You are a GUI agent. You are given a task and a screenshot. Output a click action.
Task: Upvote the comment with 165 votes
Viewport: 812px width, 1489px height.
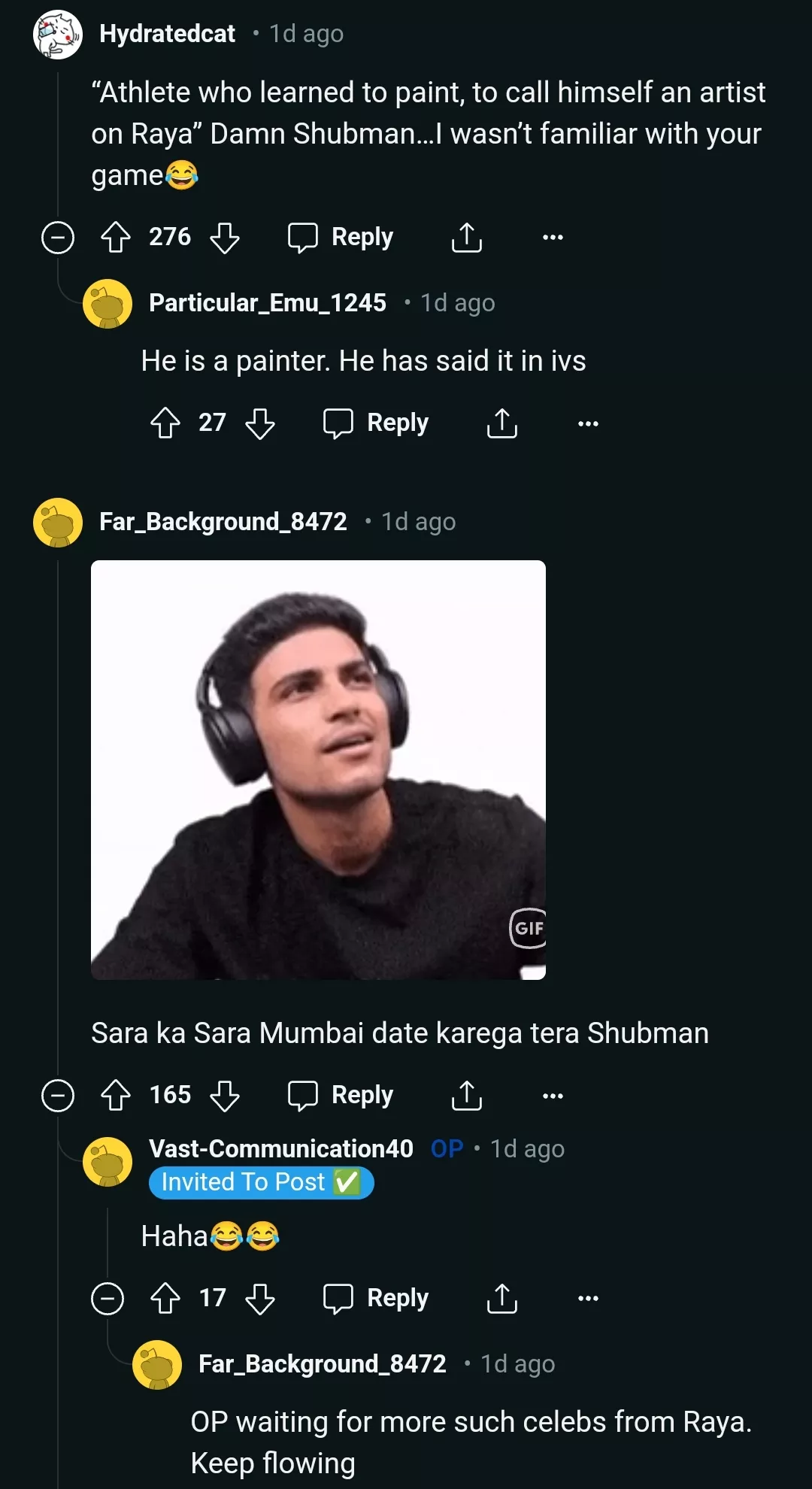(x=116, y=1096)
